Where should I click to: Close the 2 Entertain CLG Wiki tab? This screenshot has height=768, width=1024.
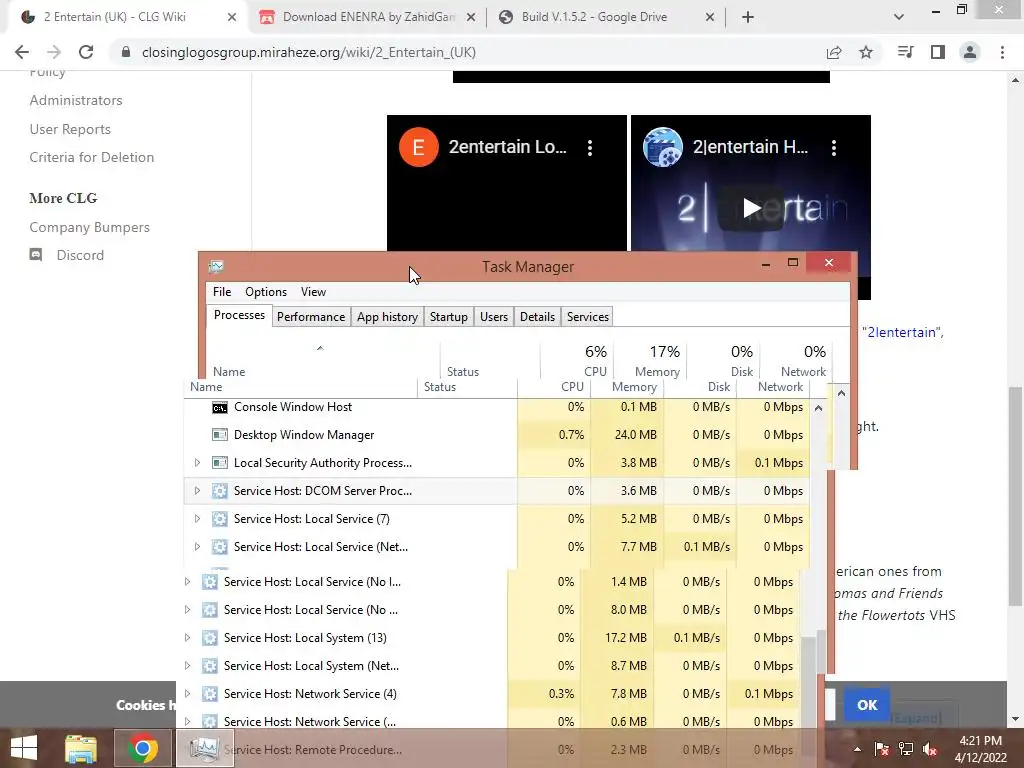pos(232,17)
